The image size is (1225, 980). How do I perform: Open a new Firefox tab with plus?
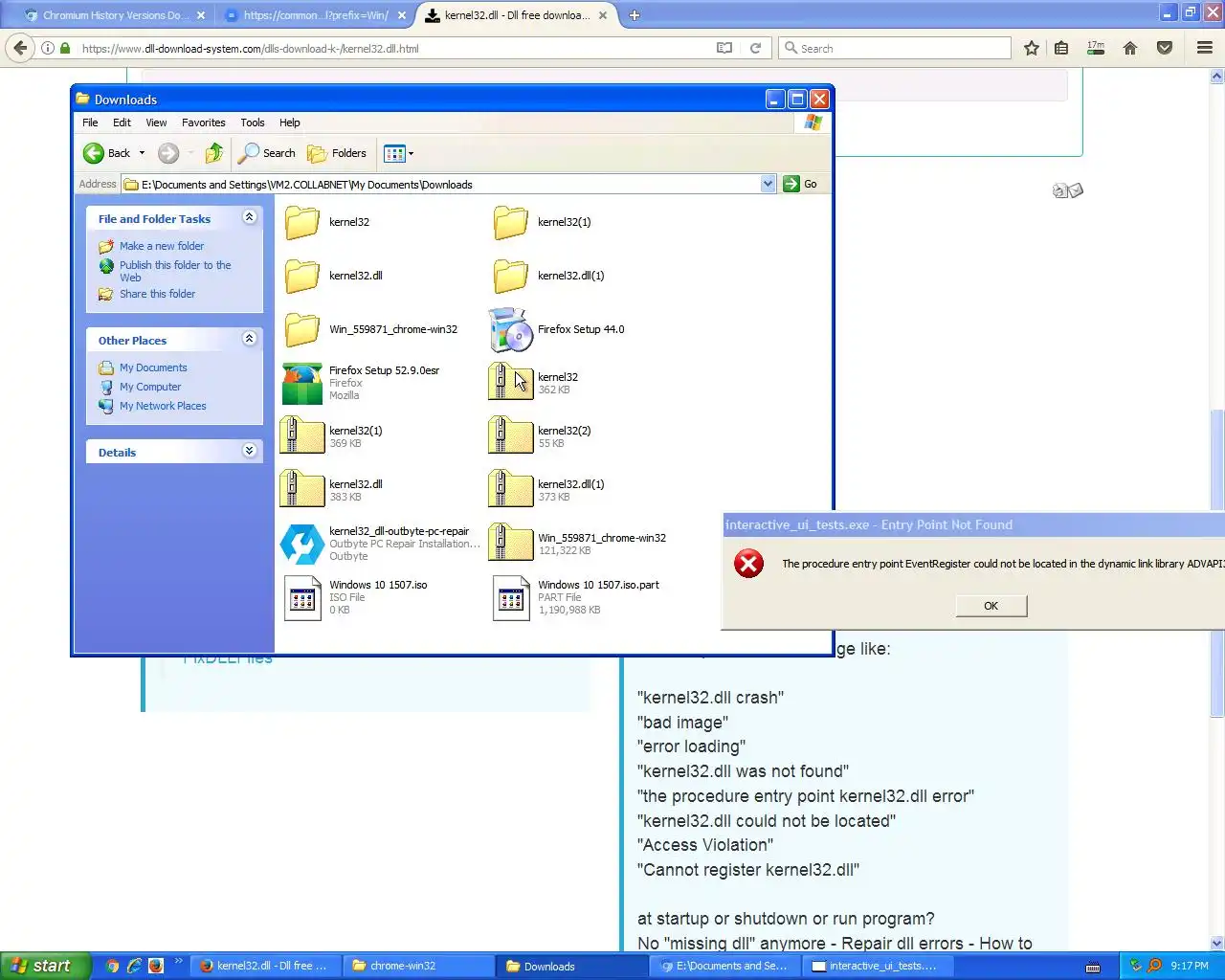[x=635, y=15]
